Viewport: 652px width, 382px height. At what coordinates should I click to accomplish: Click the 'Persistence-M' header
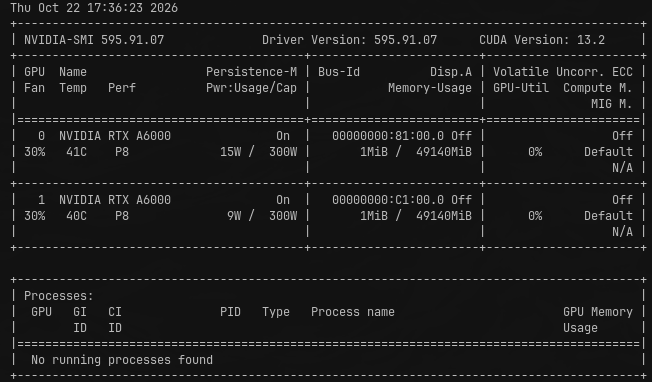tap(252, 72)
